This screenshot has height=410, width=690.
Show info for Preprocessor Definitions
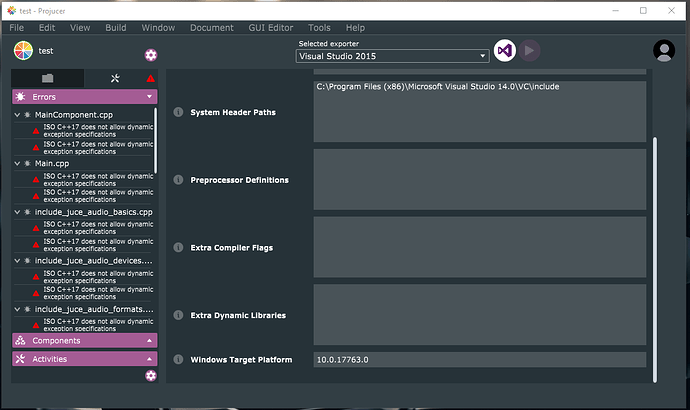[178, 180]
